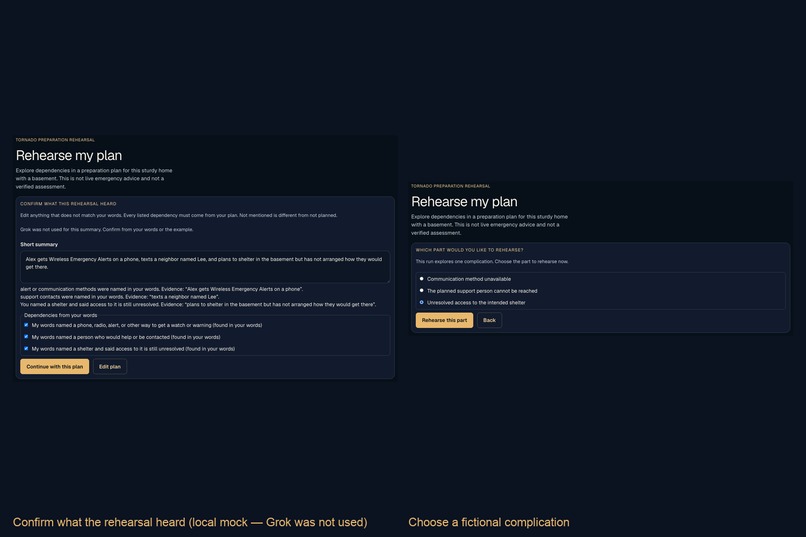Click the 'Edit plan' button
This screenshot has width=806, height=537.
[110, 366]
